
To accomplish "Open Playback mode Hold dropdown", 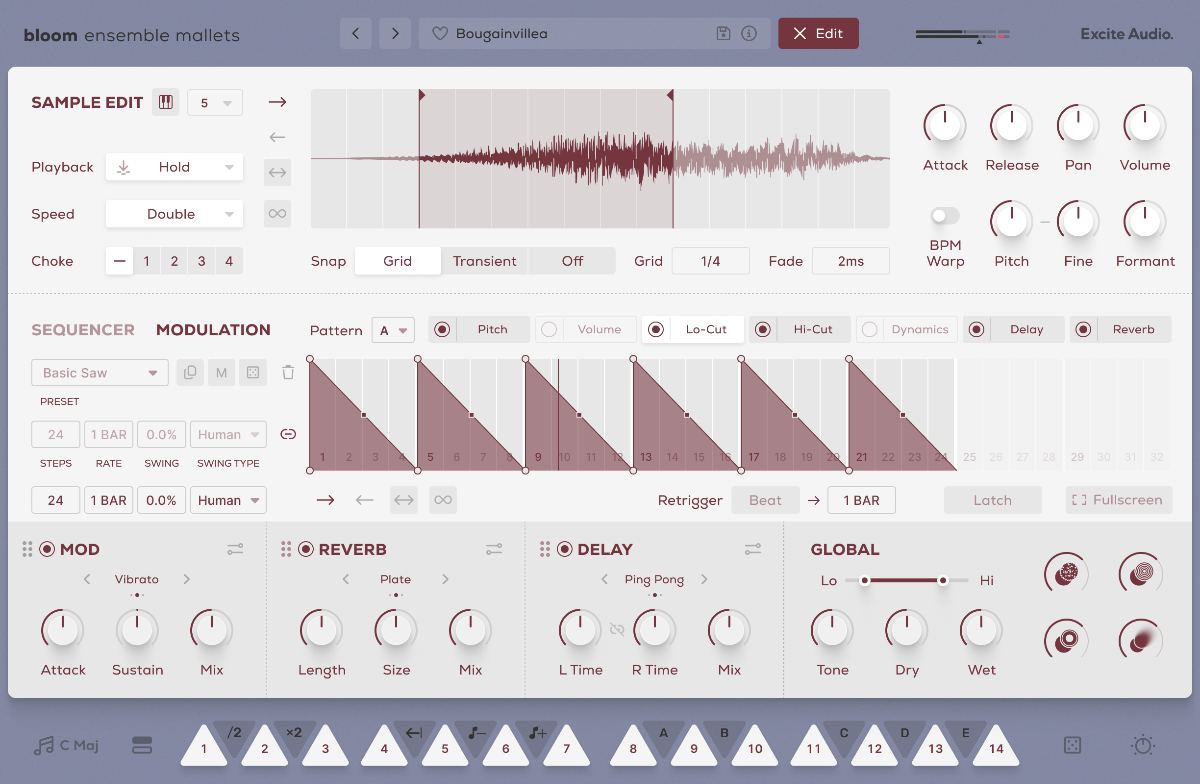I will point(174,167).
